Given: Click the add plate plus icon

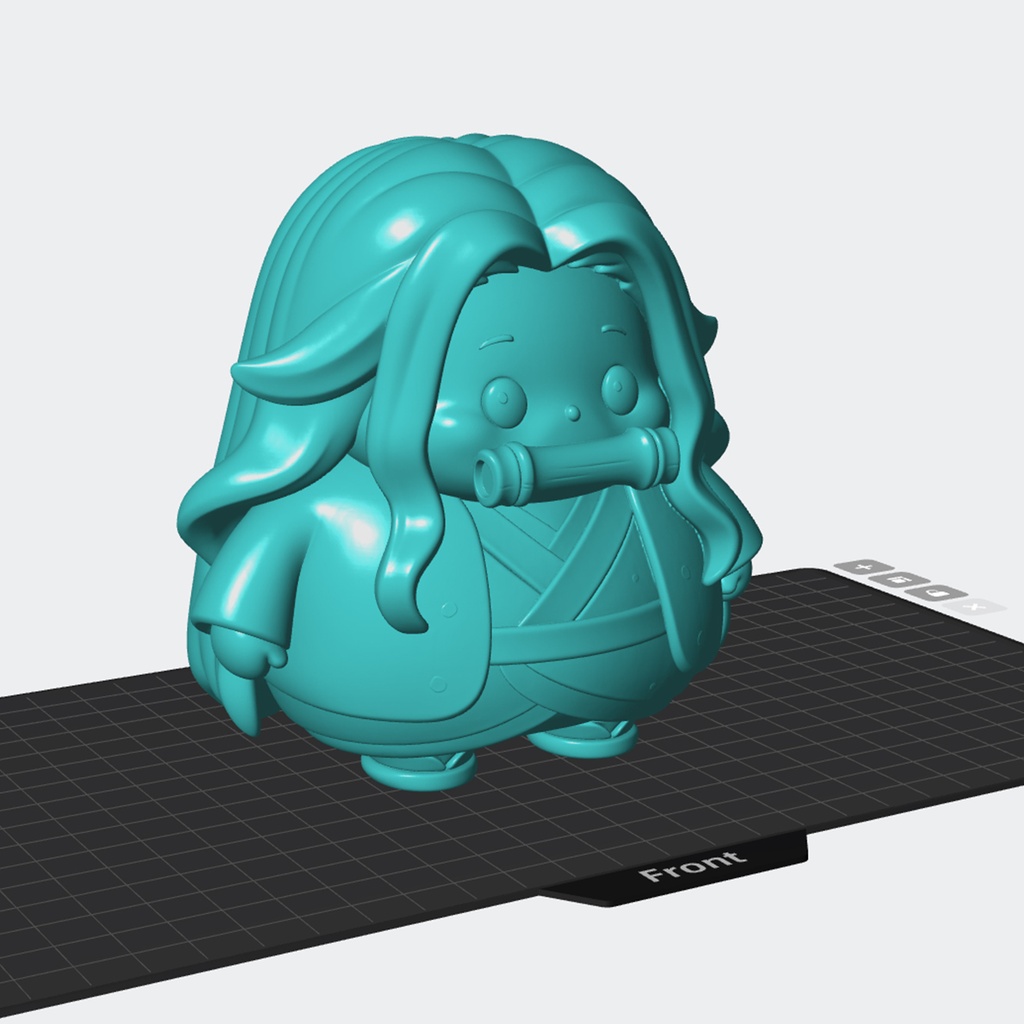Looking at the screenshot, I should [x=863, y=567].
